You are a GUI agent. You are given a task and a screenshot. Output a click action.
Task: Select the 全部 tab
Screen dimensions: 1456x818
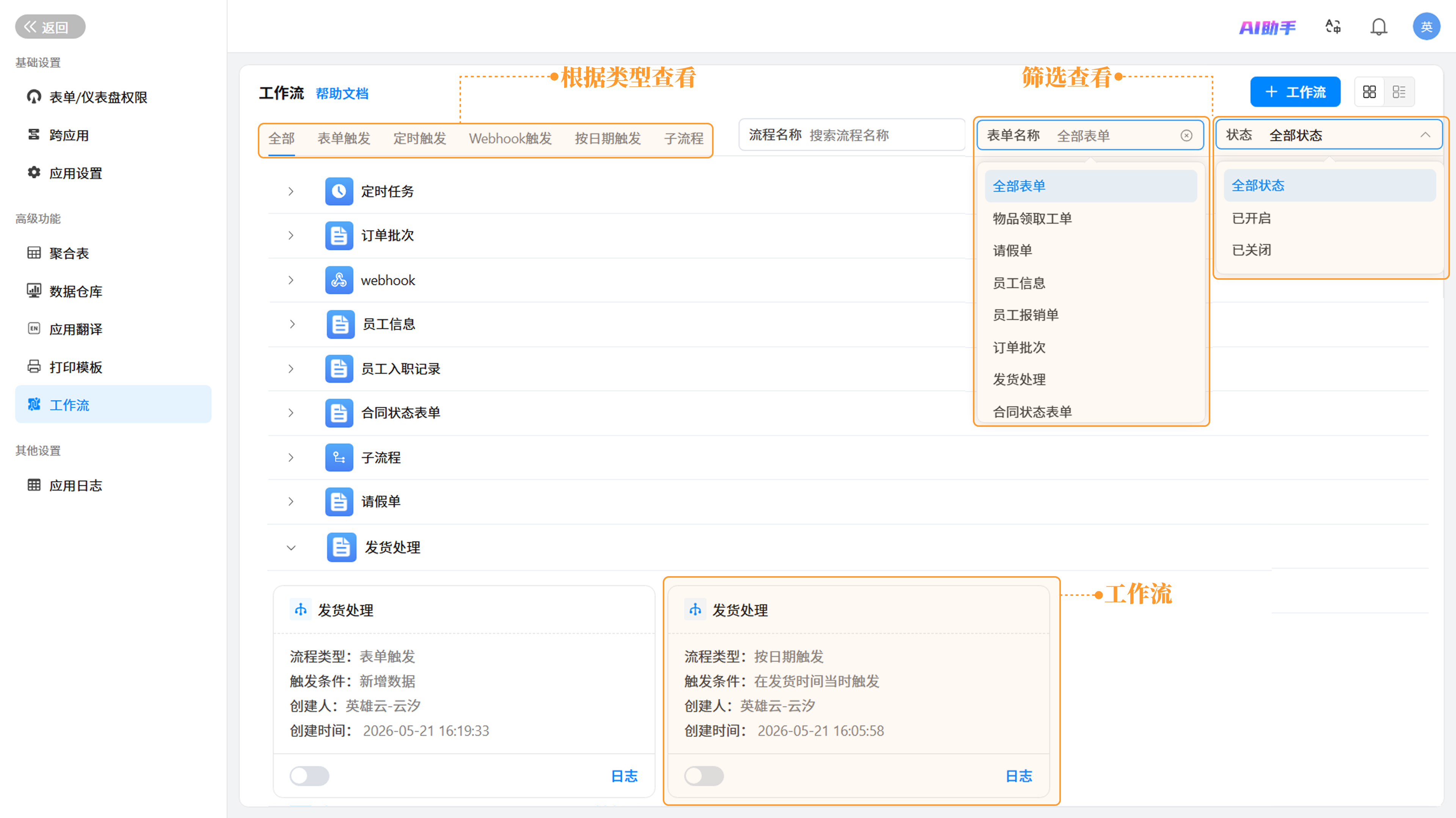coord(281,138)
